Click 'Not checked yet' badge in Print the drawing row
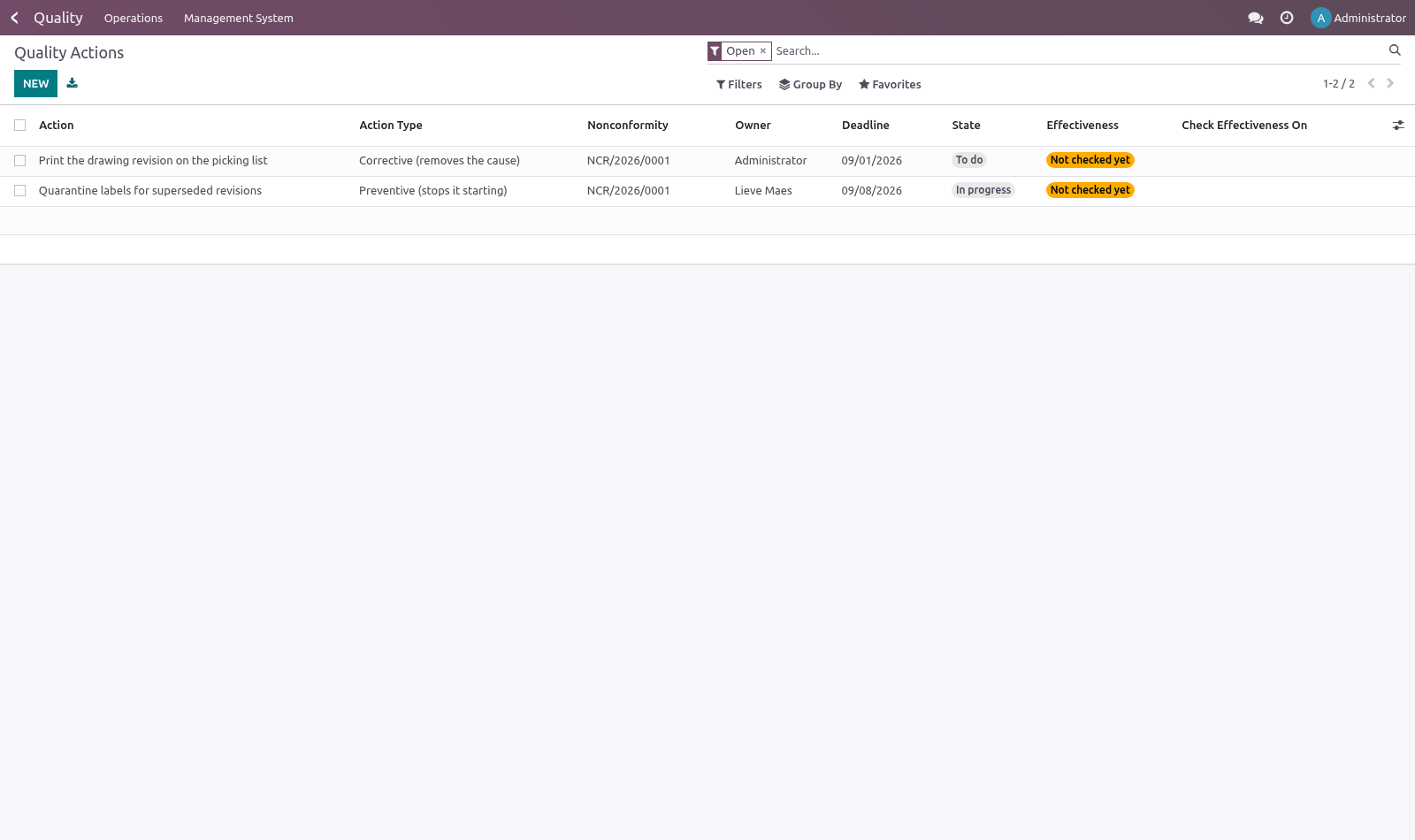Screen dimensions: 1415x840 [x=1090, y=160]
